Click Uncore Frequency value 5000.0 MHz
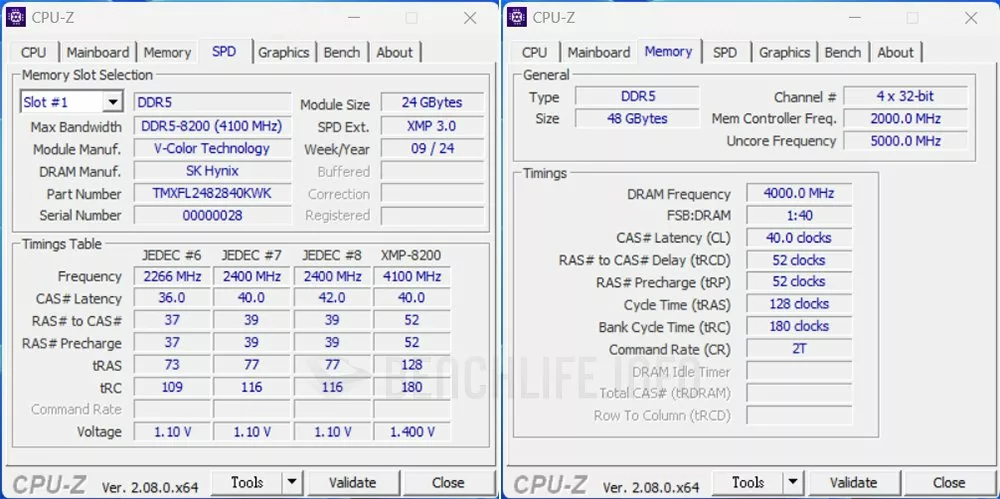The image size is (1000, 499). point(905,141)
